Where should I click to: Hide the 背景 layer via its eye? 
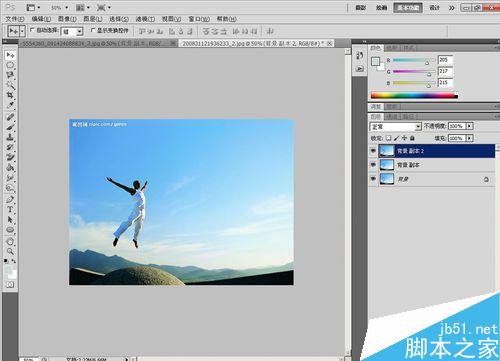pyautogui.click(x=373, y=179)
